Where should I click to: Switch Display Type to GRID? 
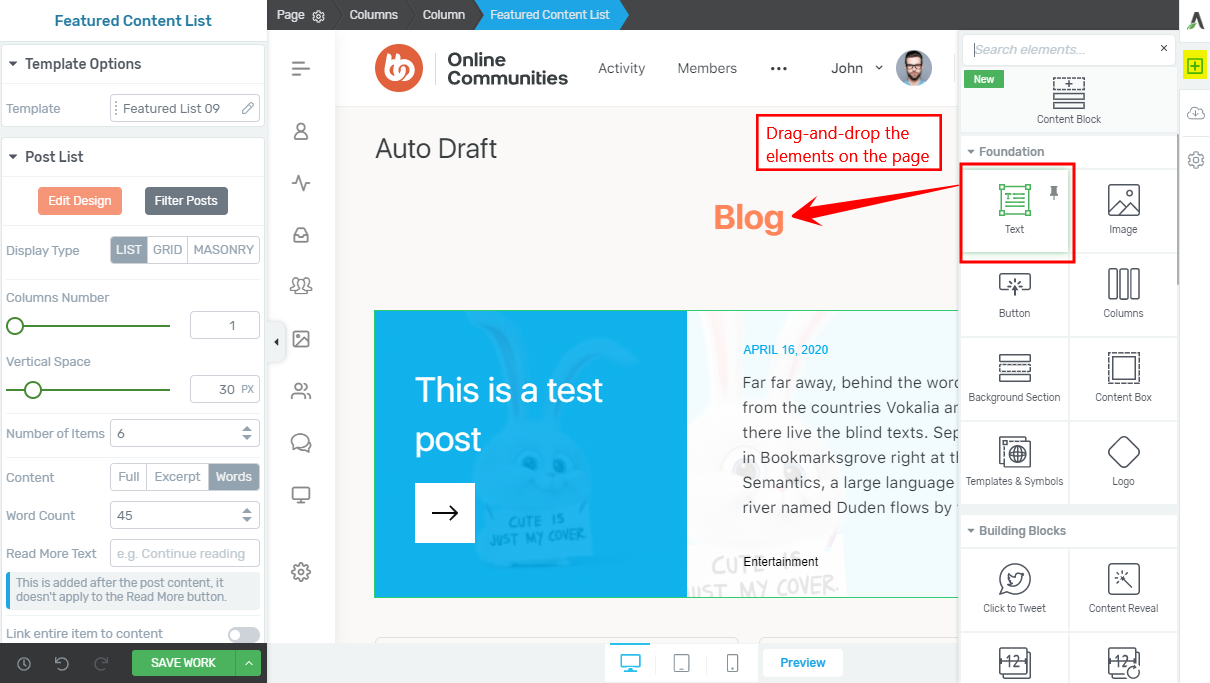pos(166,249)
